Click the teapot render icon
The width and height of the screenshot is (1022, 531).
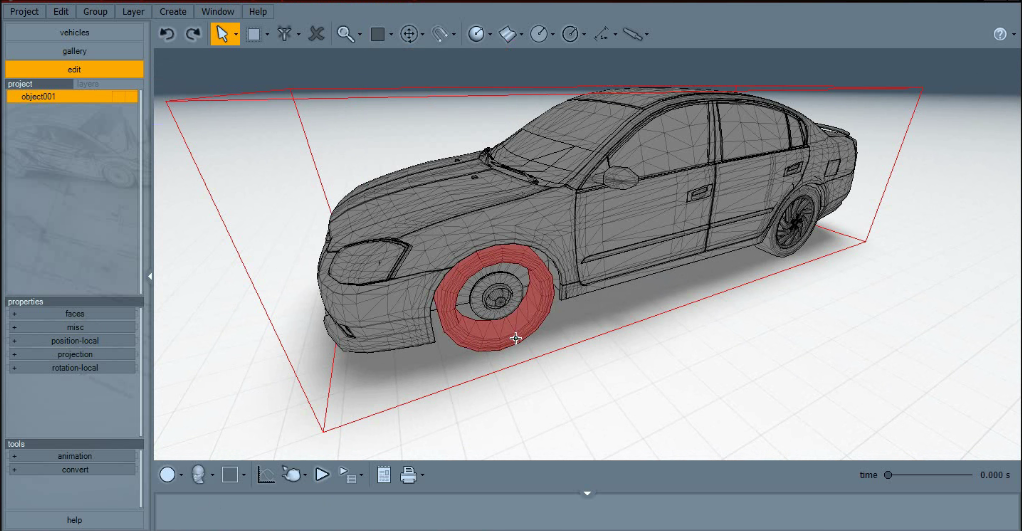click(292, 475)
